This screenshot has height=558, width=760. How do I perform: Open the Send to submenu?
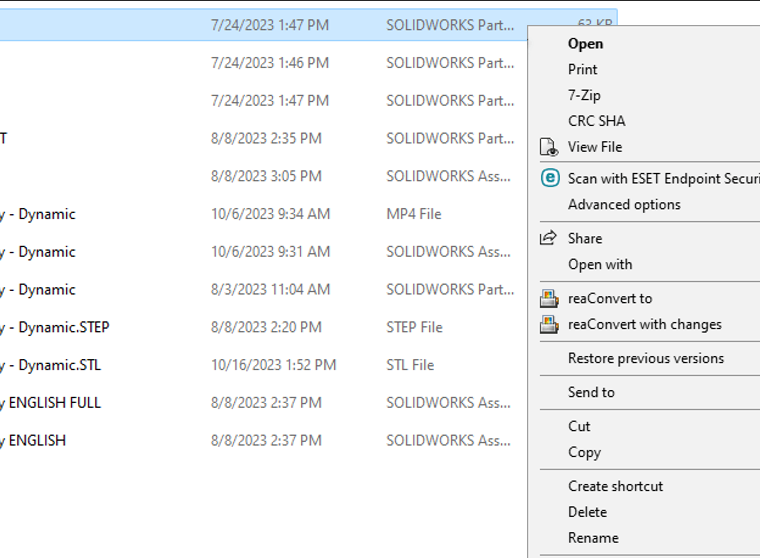(x=591, y=392)
